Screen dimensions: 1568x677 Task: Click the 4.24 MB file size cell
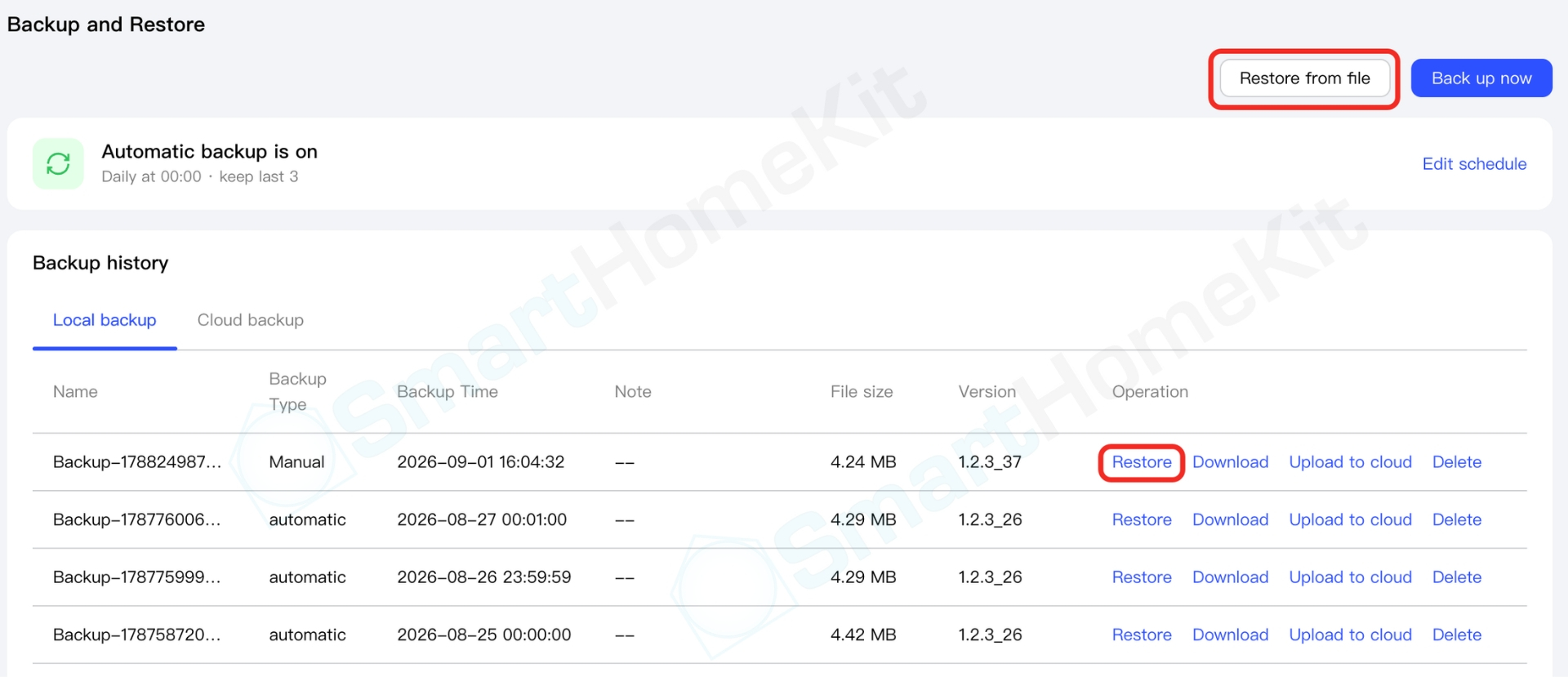863,462
